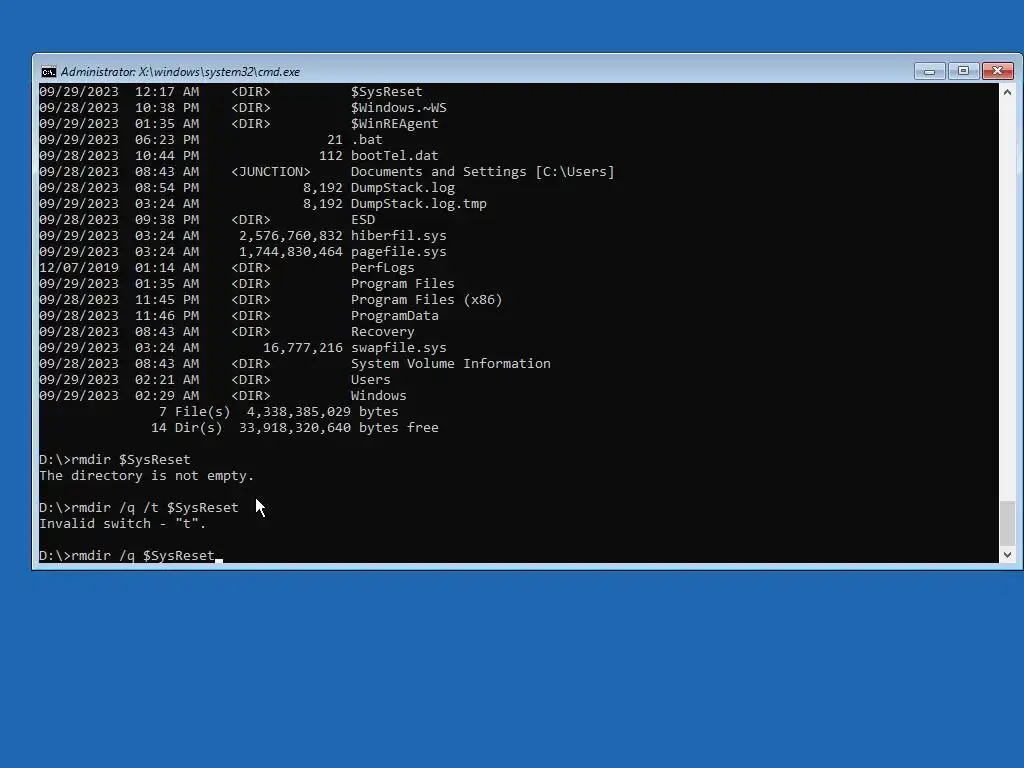Close the command prompt window
The image size is (1024, 768).
tap(997, 71)
